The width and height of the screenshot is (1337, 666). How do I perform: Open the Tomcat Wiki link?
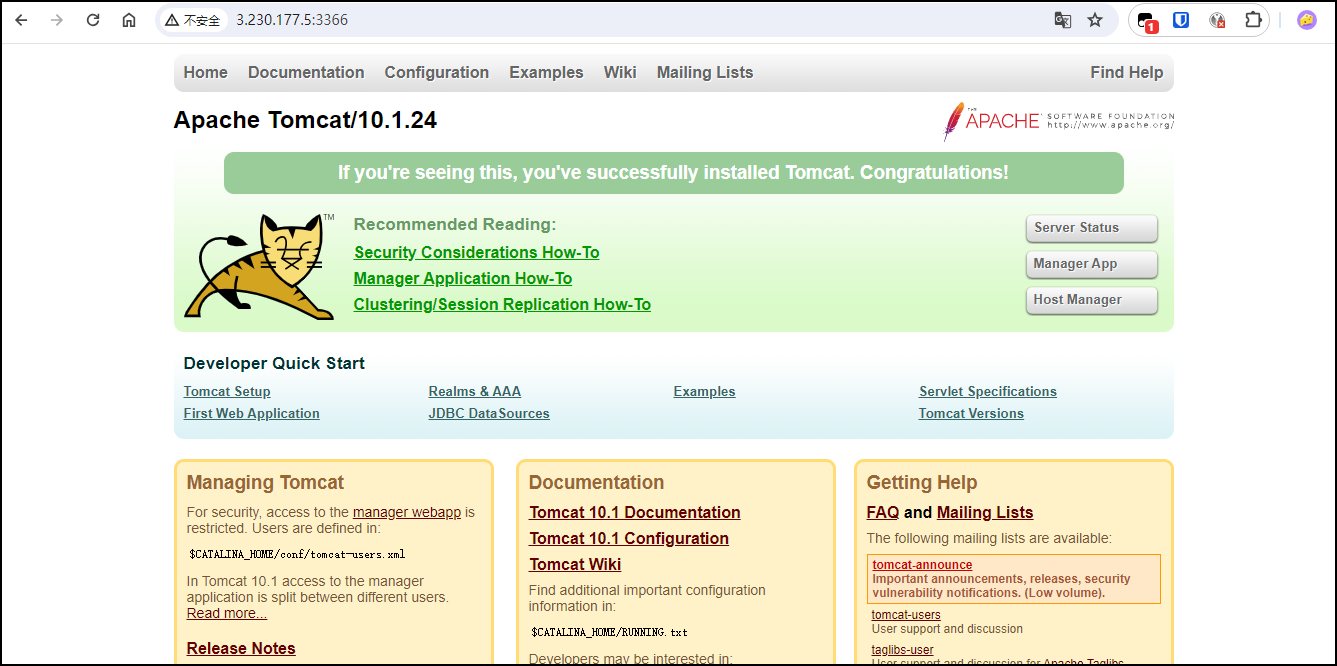click(575, 564)
